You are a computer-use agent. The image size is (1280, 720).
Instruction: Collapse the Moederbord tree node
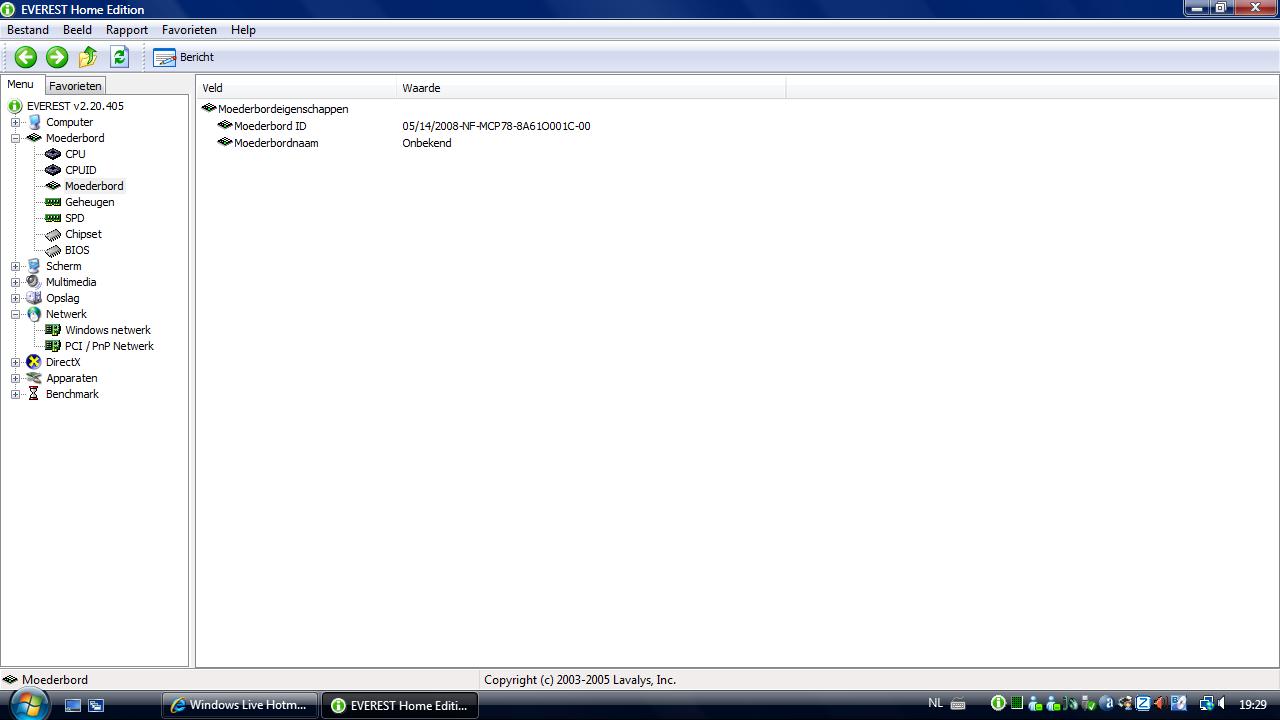[15, 138]
